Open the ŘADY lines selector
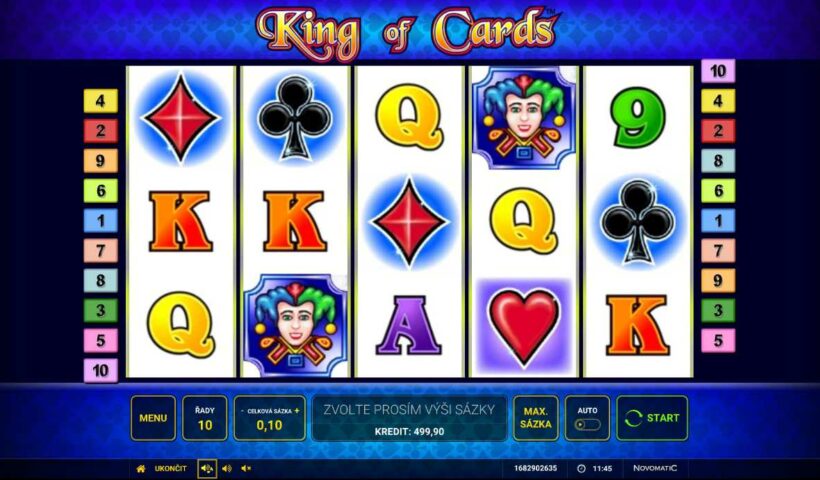 205,418
